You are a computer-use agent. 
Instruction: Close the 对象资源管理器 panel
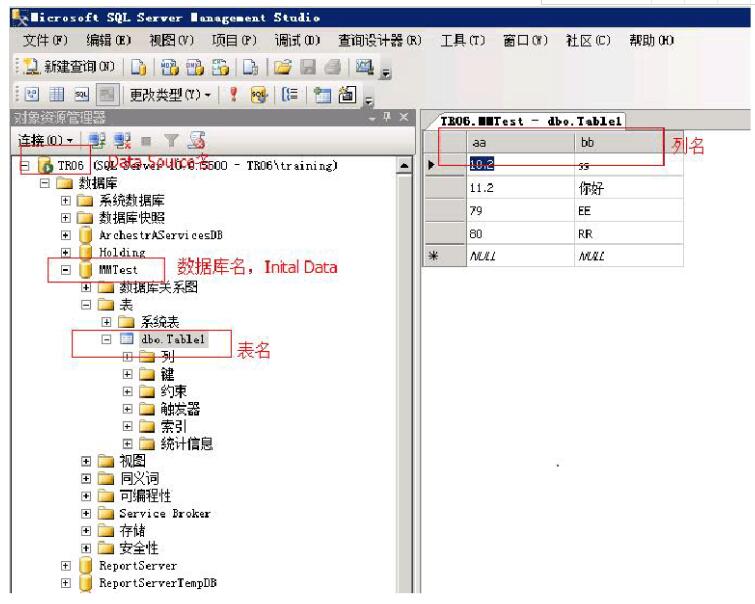404,117
